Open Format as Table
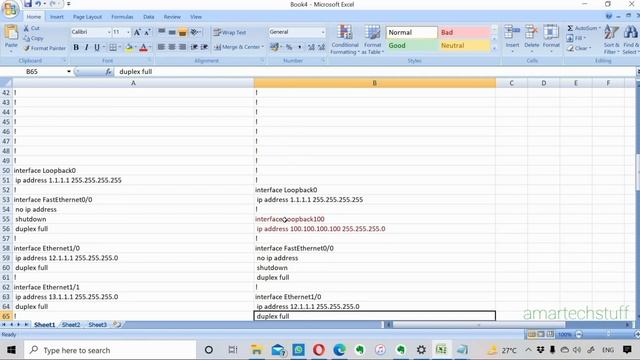 [372, 40]
